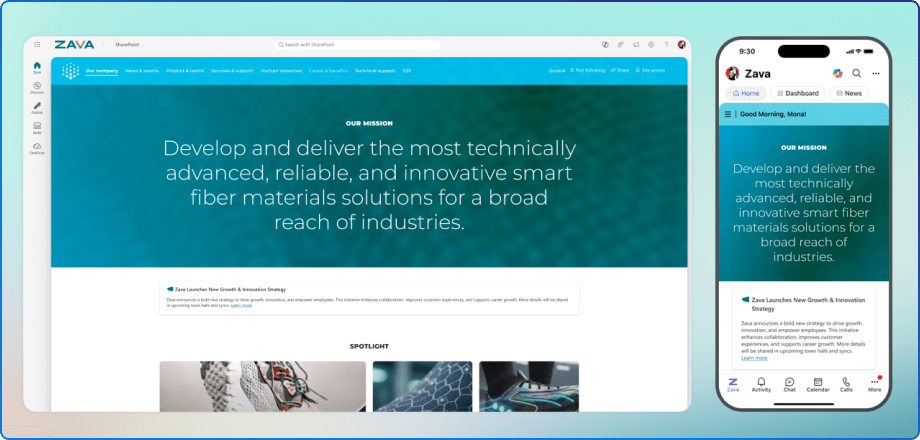Open the settings gear in the suite bar
Viewport: 920px width, 440px height.
(651, 45)
